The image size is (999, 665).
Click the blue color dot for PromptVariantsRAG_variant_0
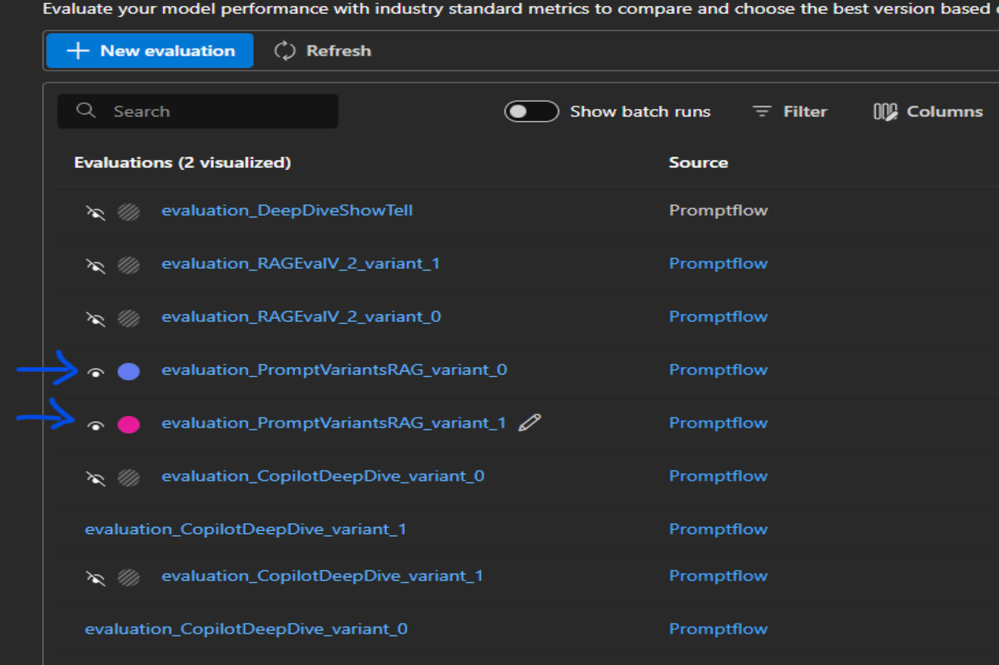pos(128,372)
